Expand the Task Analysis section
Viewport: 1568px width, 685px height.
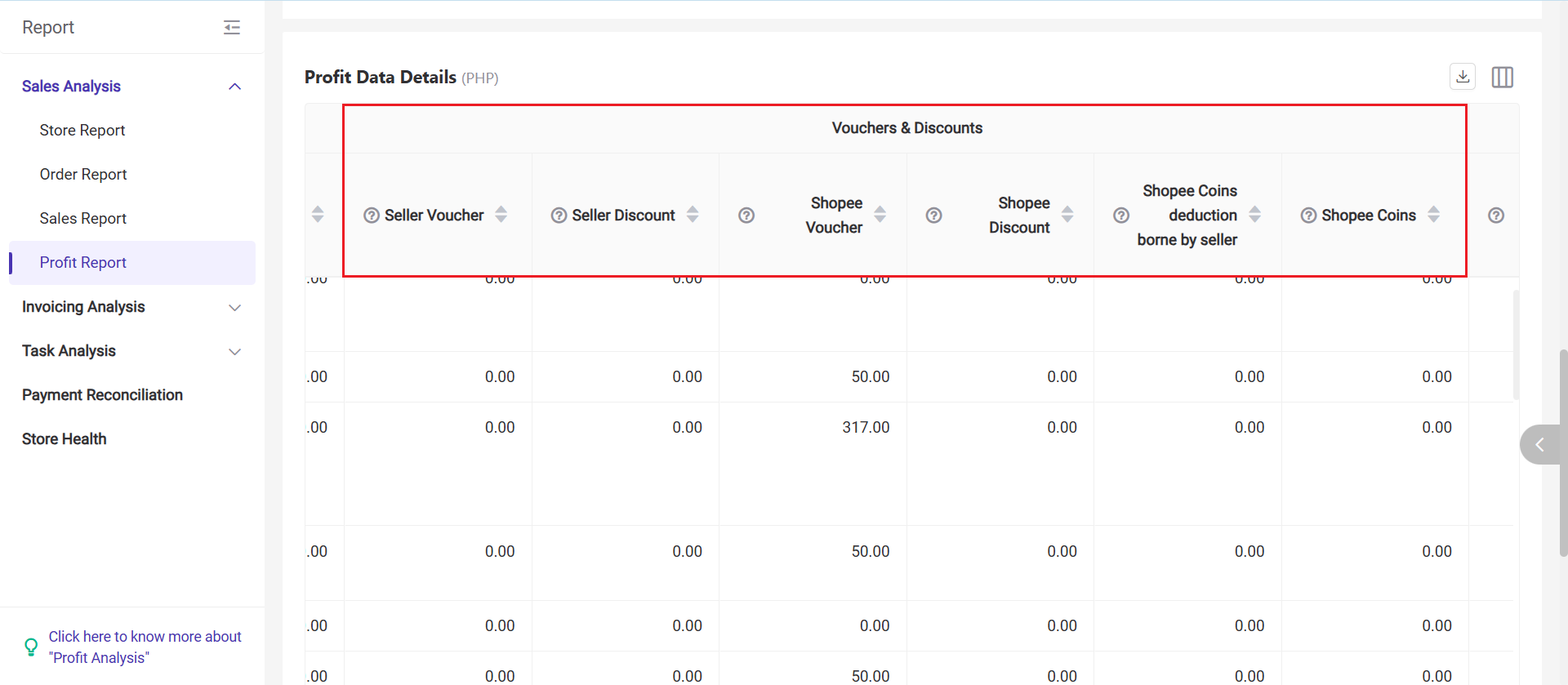point(235,352)
